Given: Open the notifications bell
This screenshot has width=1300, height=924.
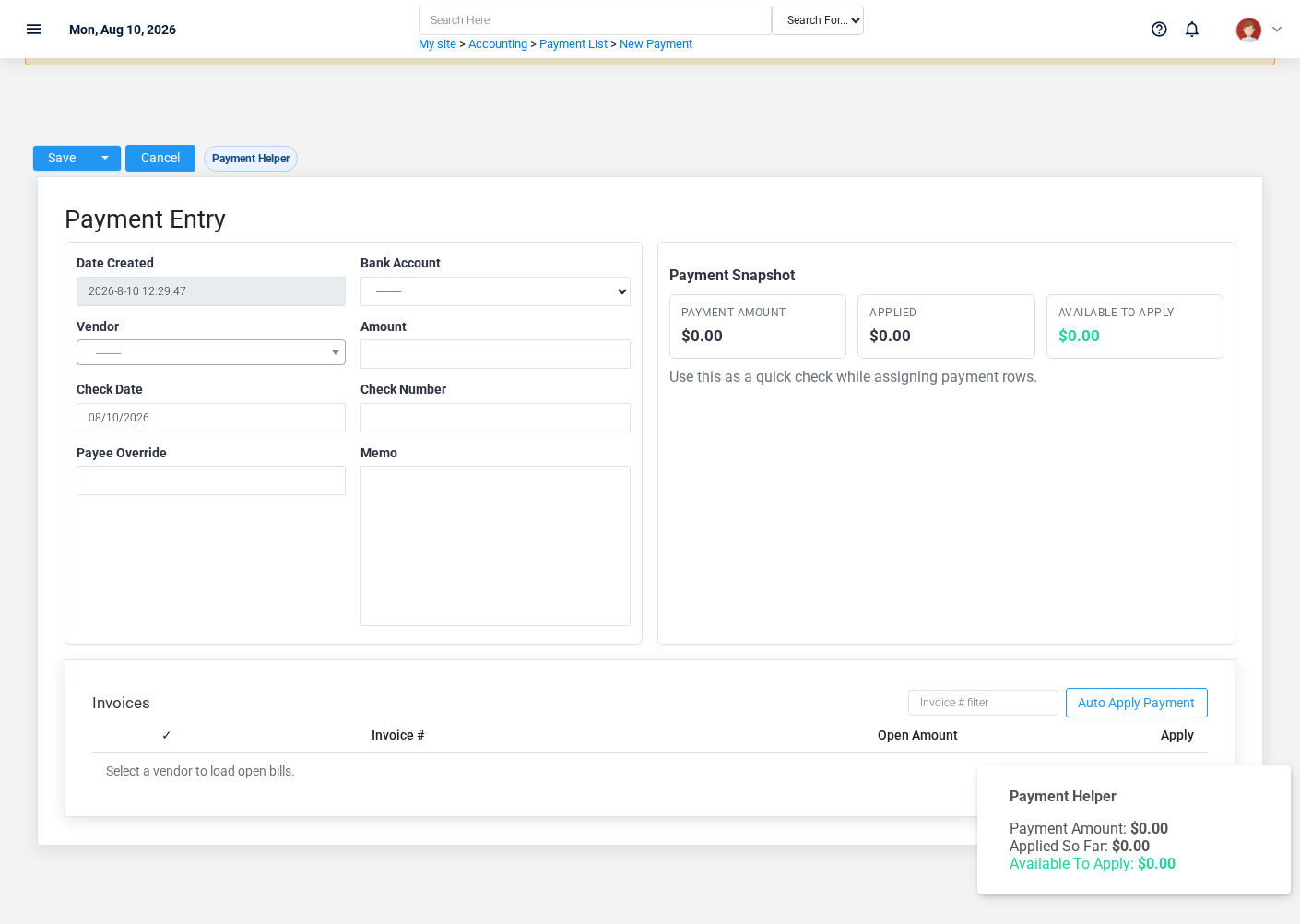Looking at the screenshot, I should pos(1192,30).
